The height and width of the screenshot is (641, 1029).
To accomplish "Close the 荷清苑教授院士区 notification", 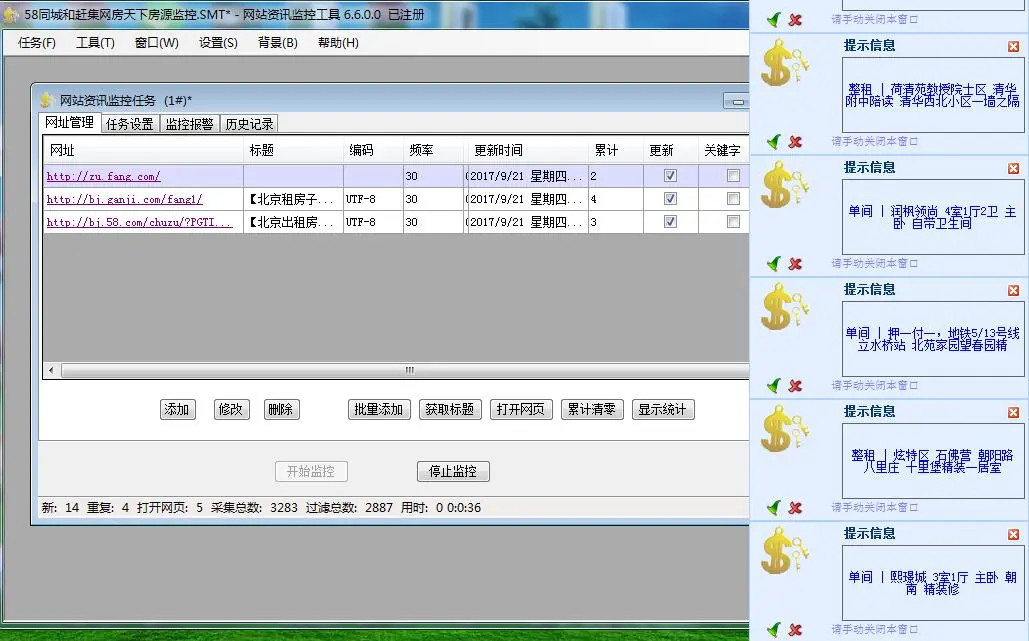I will [1014, 47].
